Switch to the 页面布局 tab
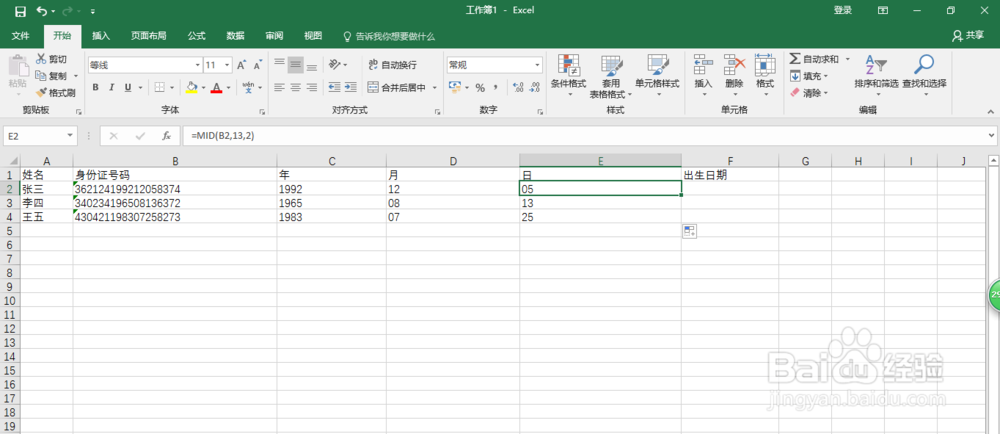This screenshot has width=1000, height=434. point(149,36)
